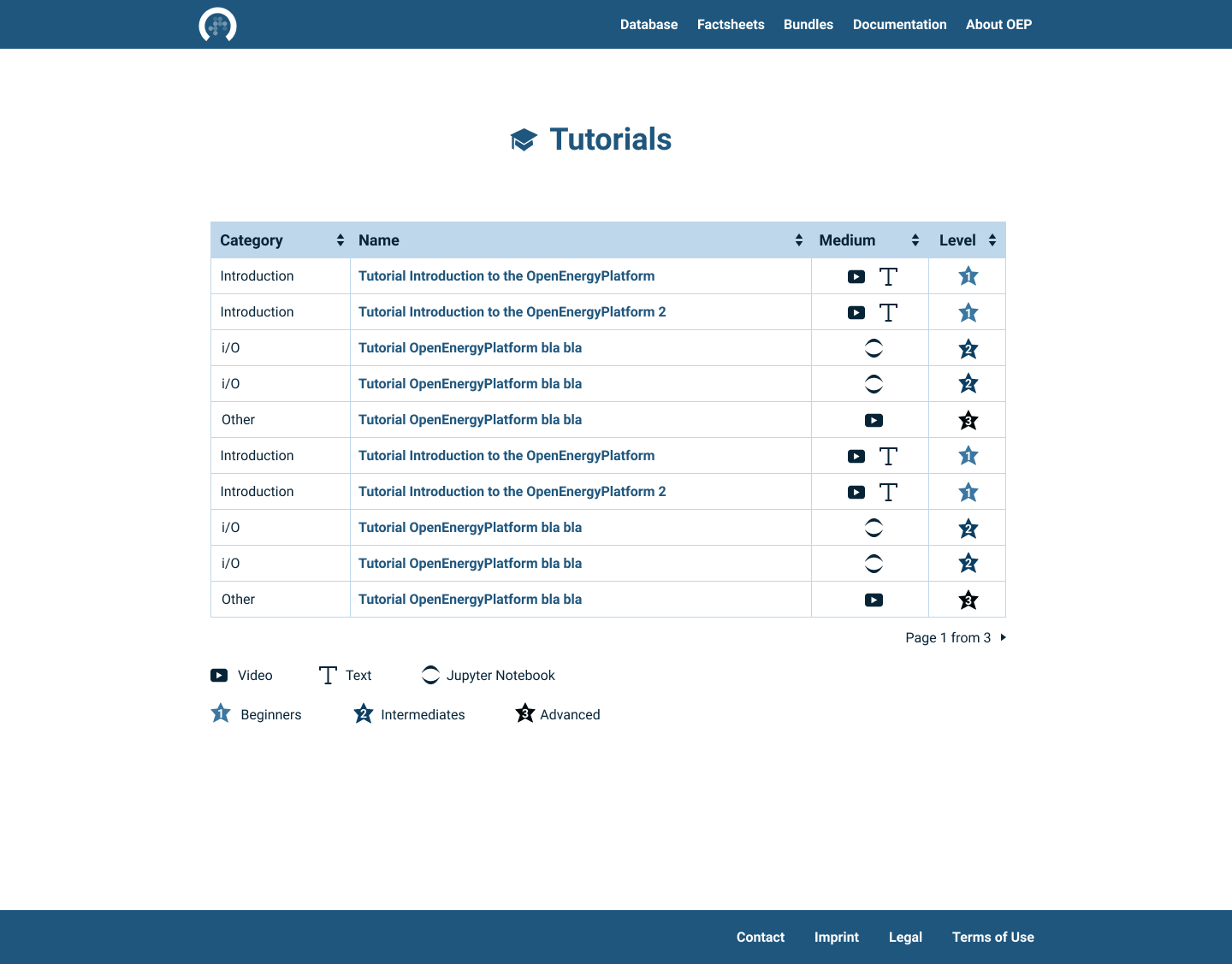Open first Tutorial Introduction to the OpenEnergyPlatform link
The image size is (1232, 964).
point(506,276)
